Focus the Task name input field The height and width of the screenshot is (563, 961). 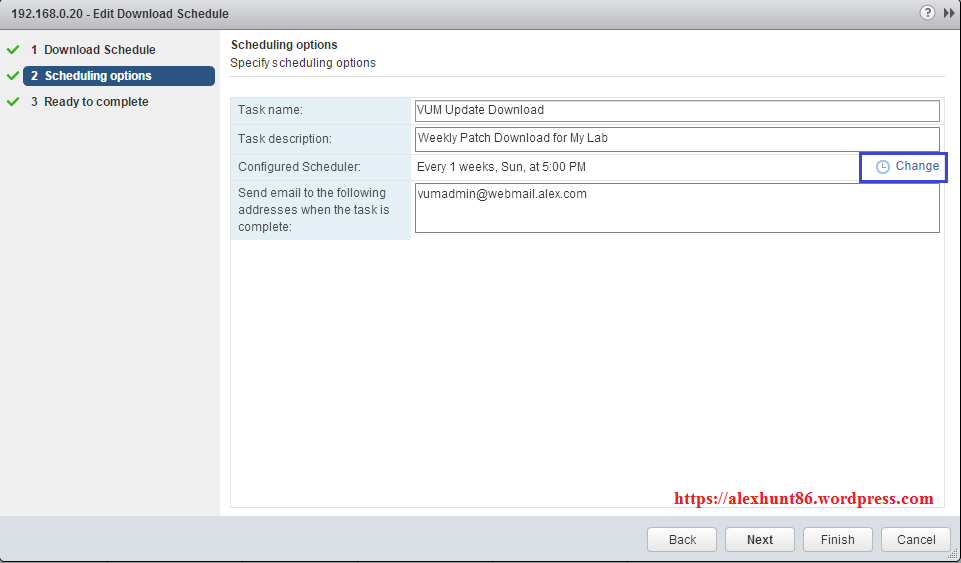coord(677,110)
